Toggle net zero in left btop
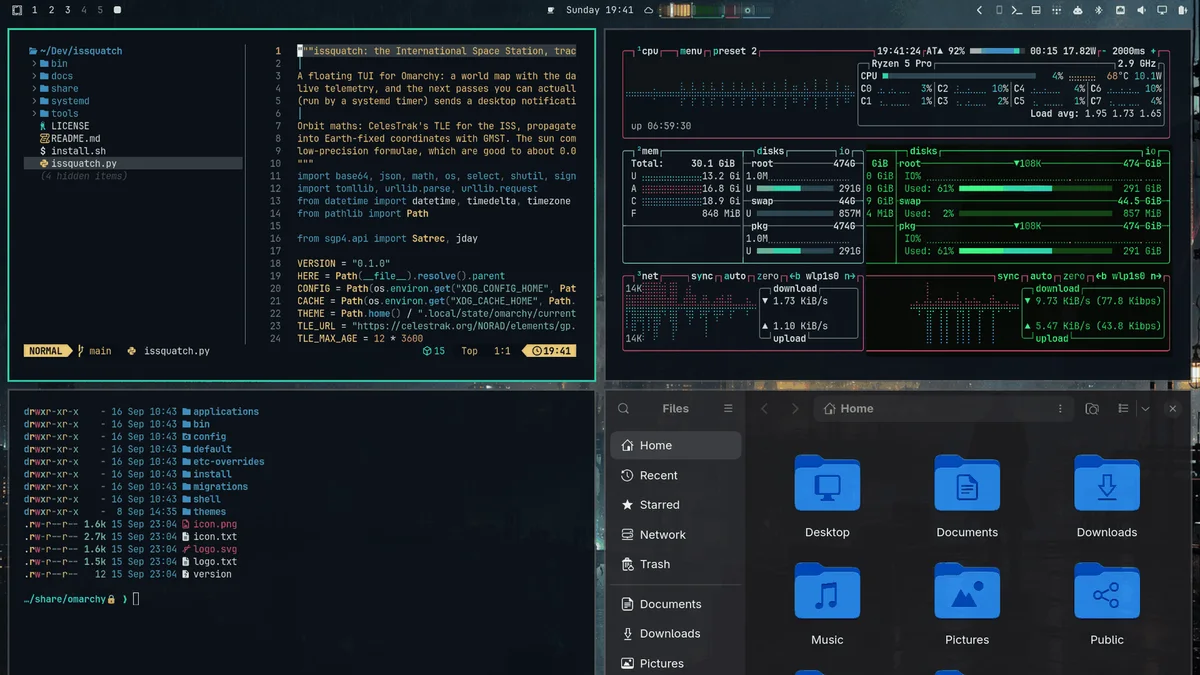Screen dimensions: 1200x675 point(767,276)
